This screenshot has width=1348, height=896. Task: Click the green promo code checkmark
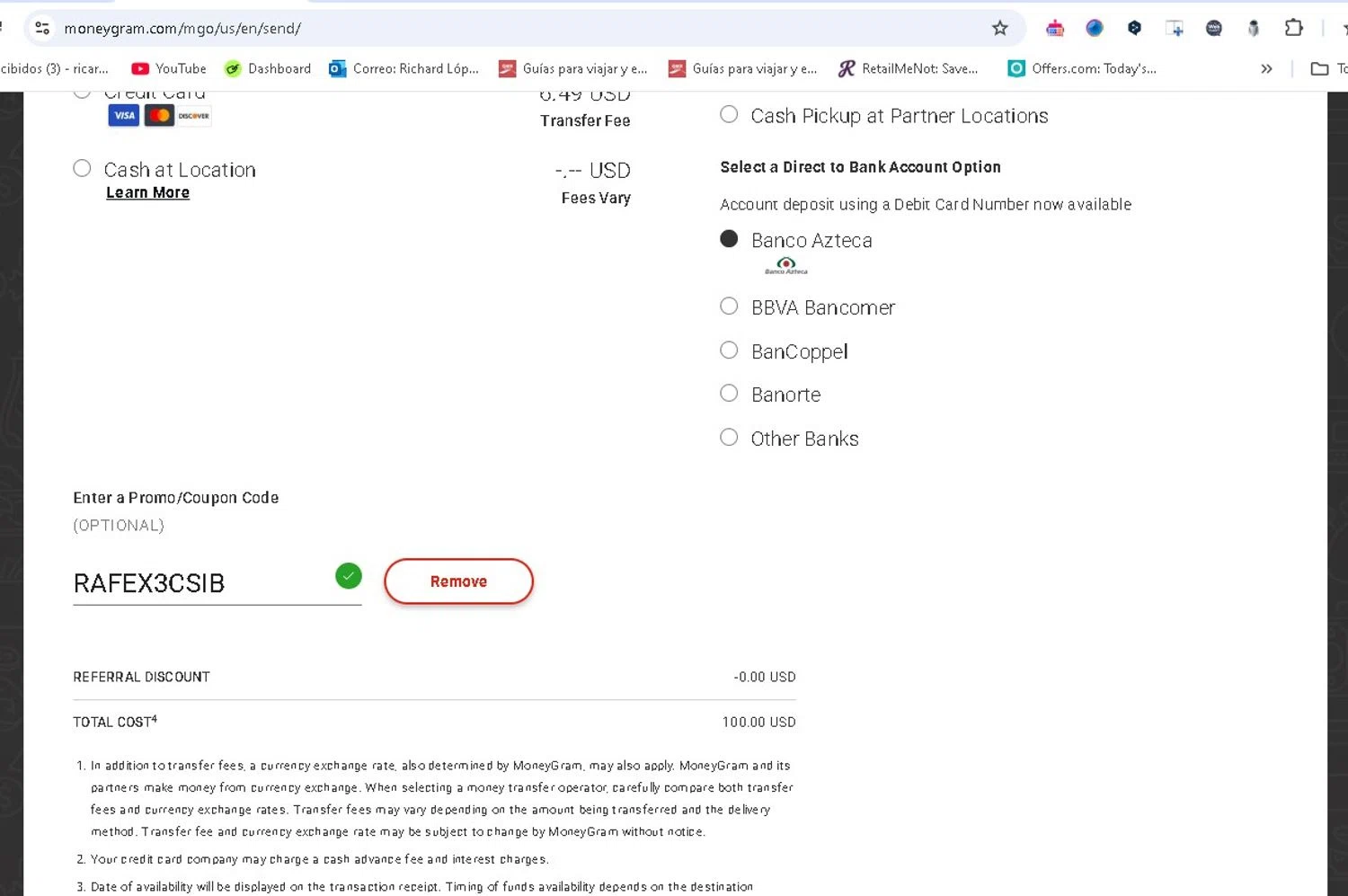(x=349, y=576)
